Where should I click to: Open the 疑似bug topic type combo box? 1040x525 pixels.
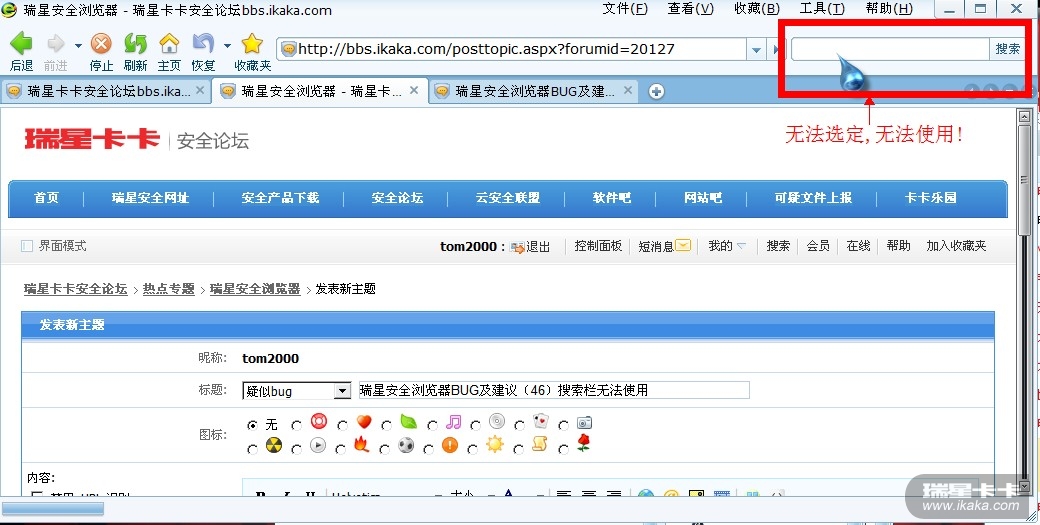296,390
